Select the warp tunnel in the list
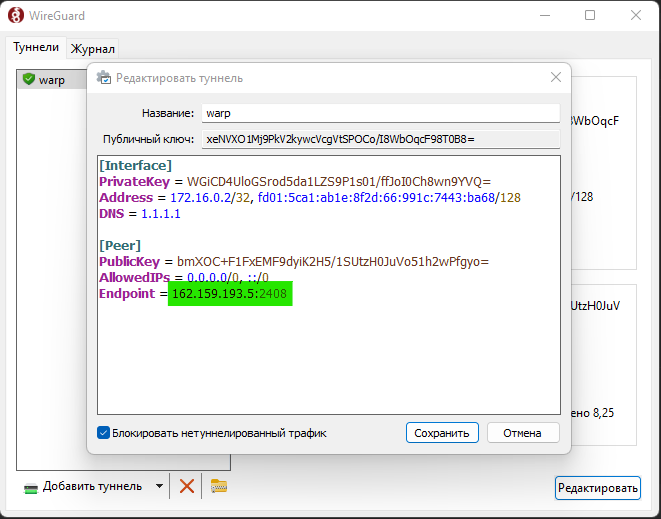661x519 pixels. click(x=52, y=80)
